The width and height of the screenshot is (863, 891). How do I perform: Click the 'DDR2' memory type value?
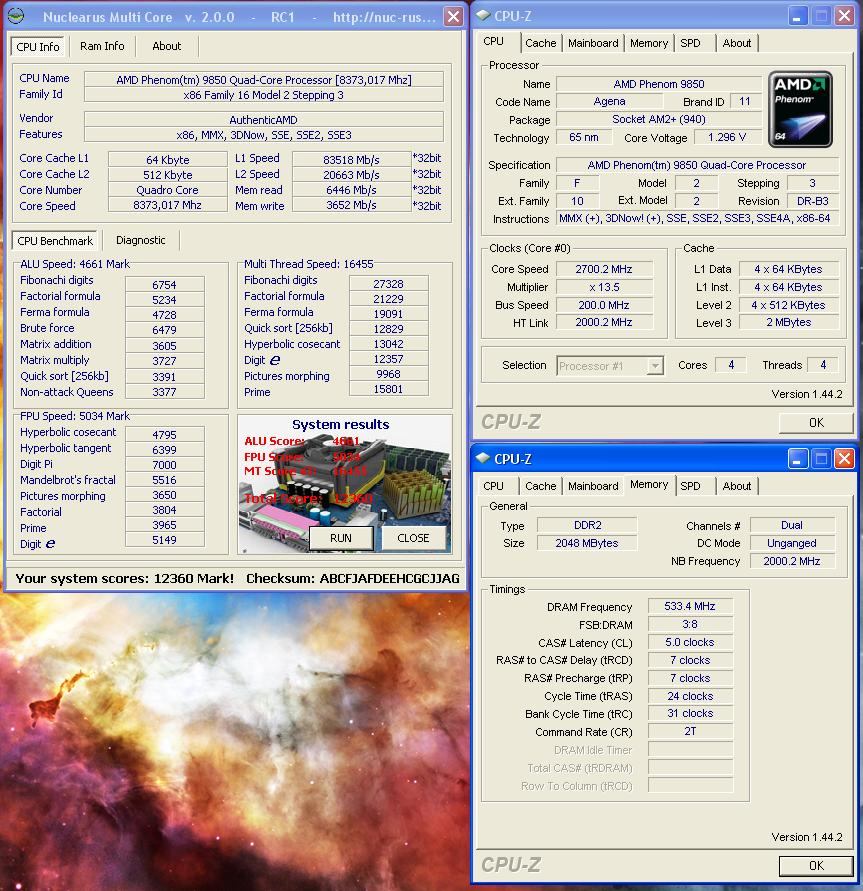point(587,525)
